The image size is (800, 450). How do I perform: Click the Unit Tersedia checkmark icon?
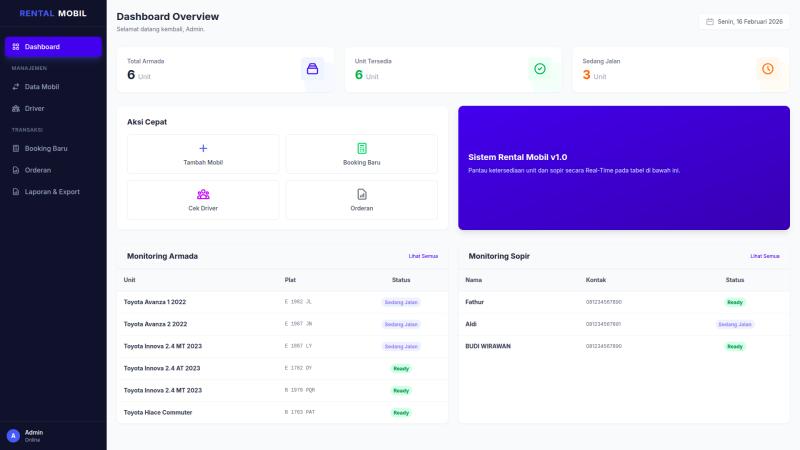540,69
